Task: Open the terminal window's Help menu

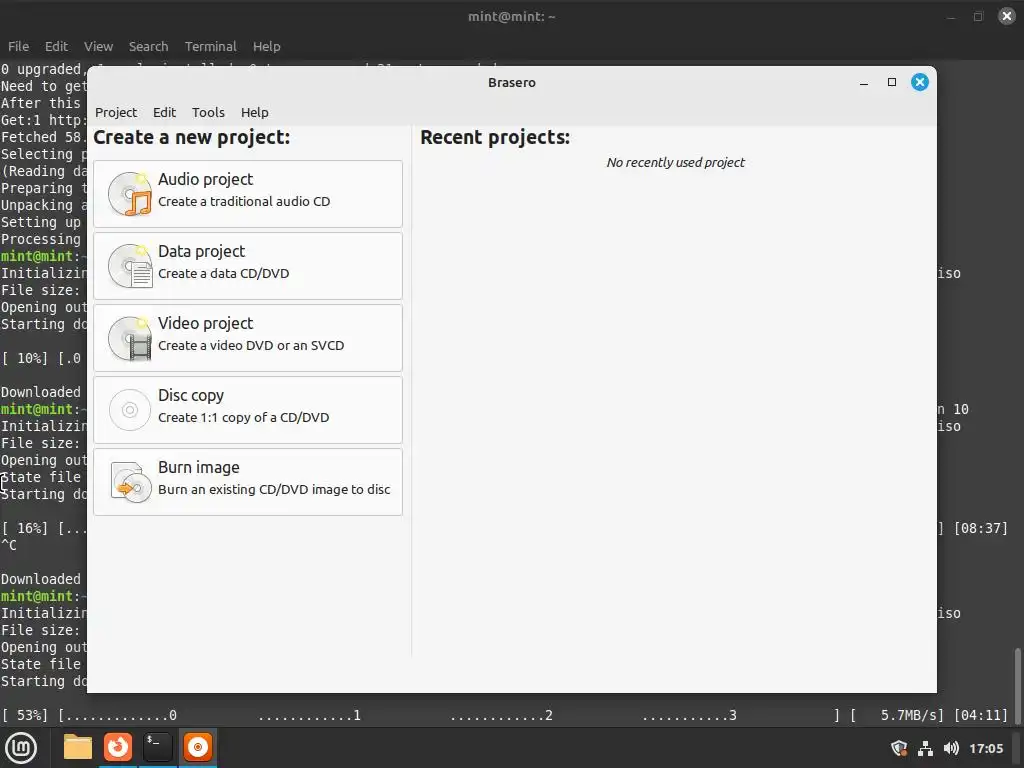Action: click(x=266, y=46)
